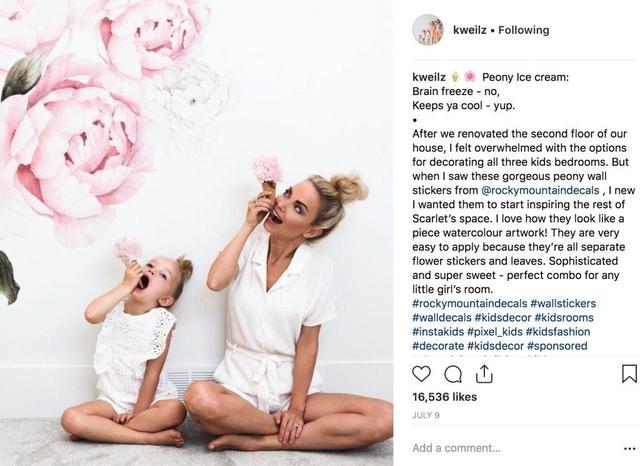Open comments via speech bubble icon
The height and width of the screenshot is (466, 640).
[x=453, y=374]
